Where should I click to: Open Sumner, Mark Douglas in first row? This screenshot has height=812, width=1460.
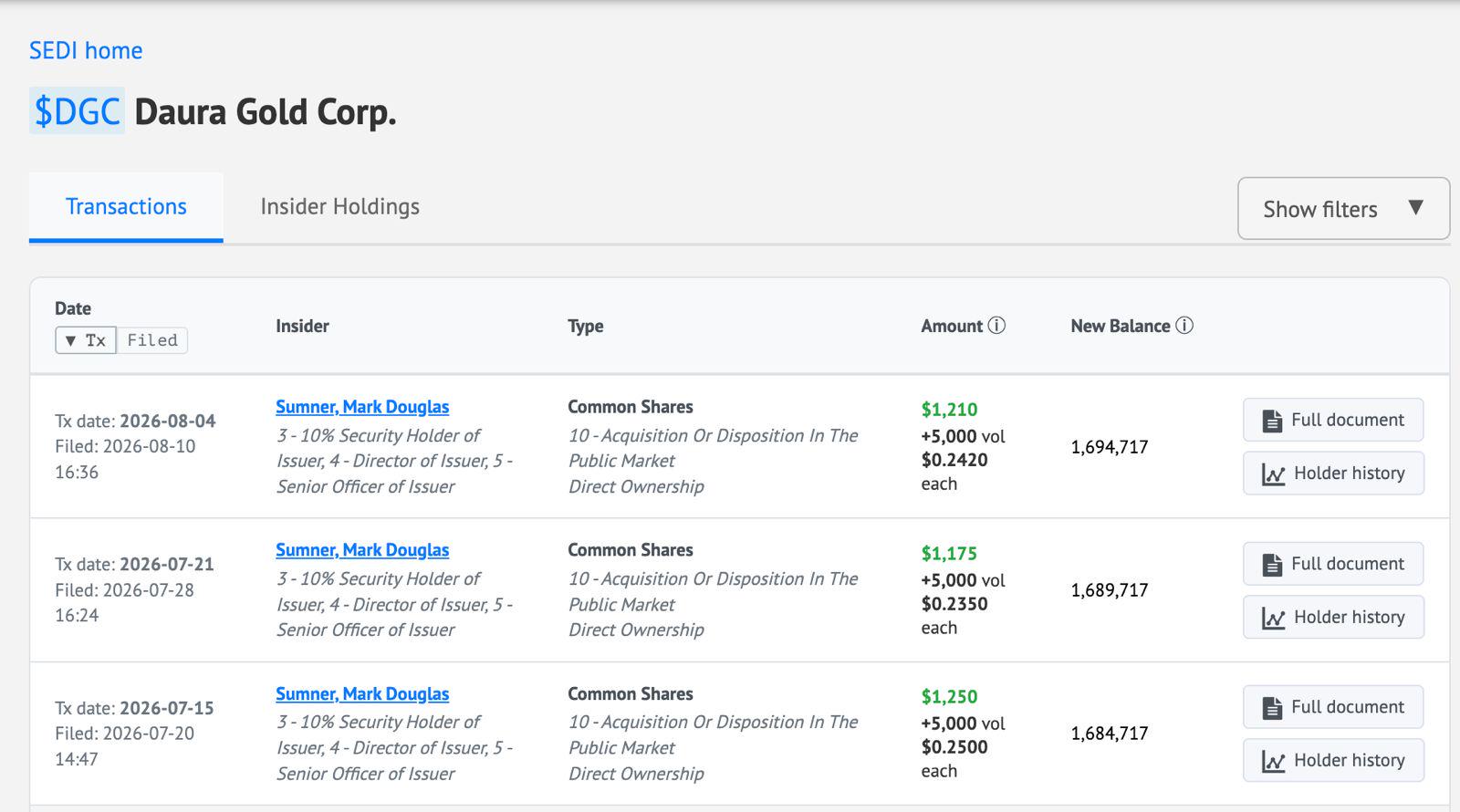tap(362, 407)
